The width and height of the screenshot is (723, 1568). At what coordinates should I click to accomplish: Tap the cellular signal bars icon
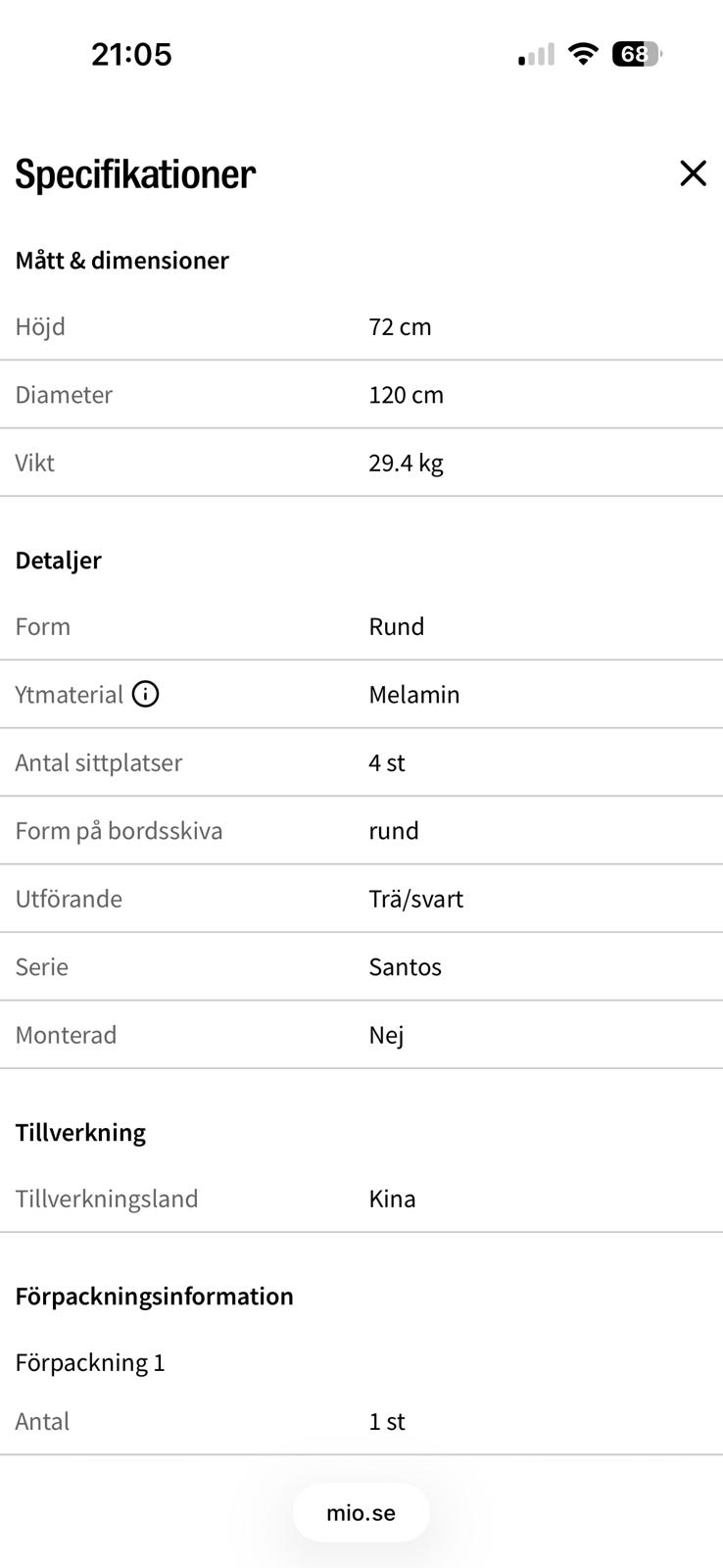(x=536, y=55)
